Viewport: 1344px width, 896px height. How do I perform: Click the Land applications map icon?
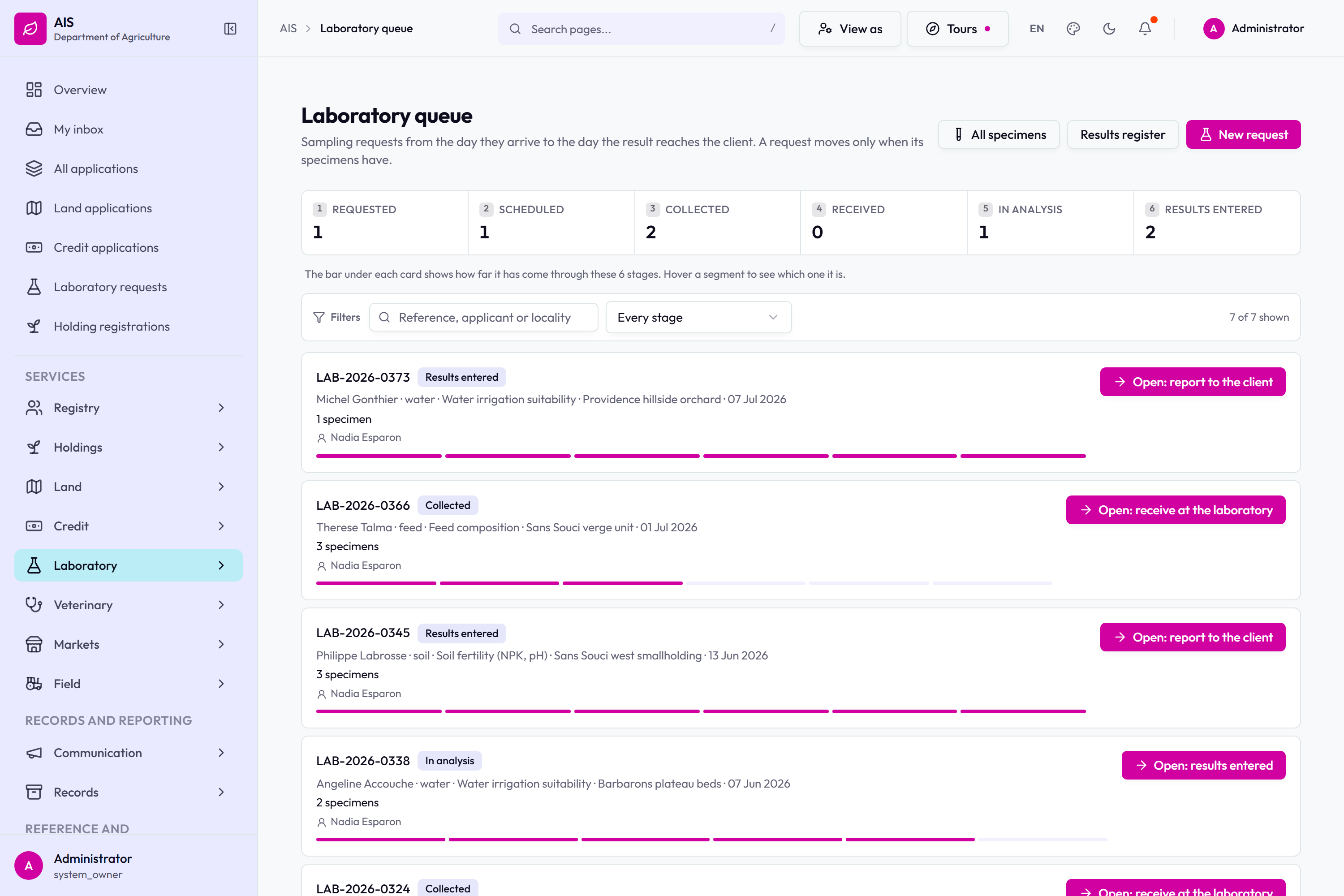pyautogui.click(x=34, y=208)
